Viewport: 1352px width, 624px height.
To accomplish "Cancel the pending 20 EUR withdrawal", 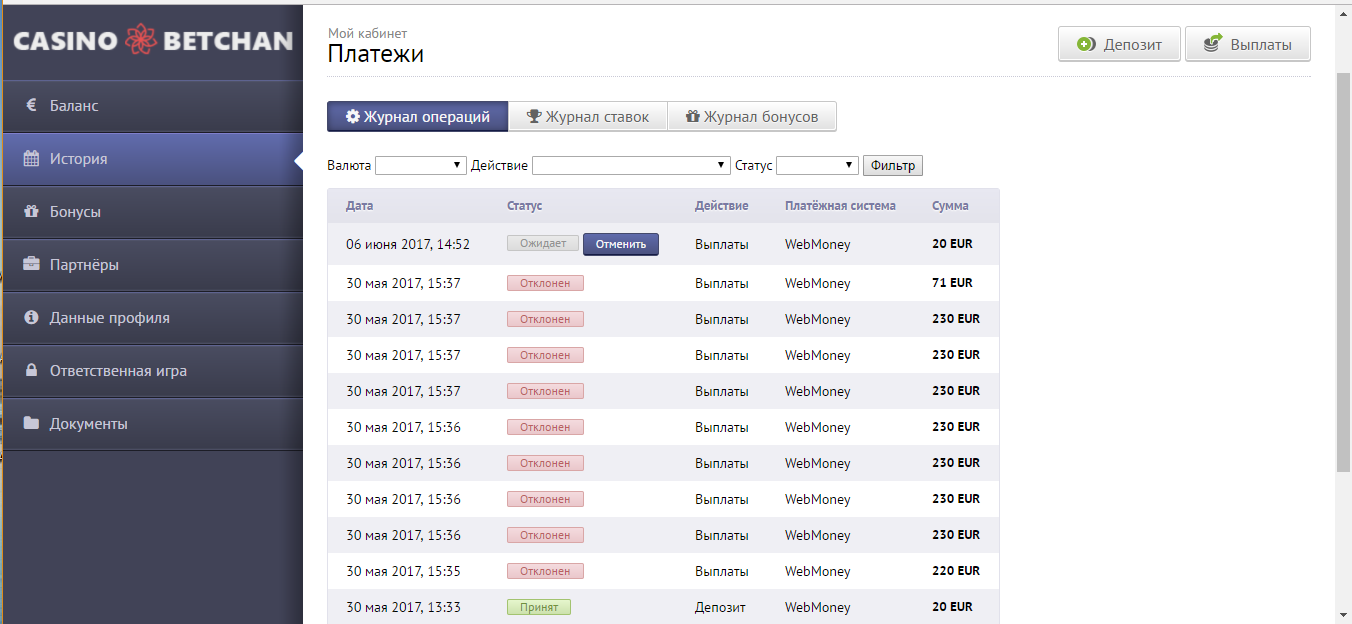I will (621, 244).
